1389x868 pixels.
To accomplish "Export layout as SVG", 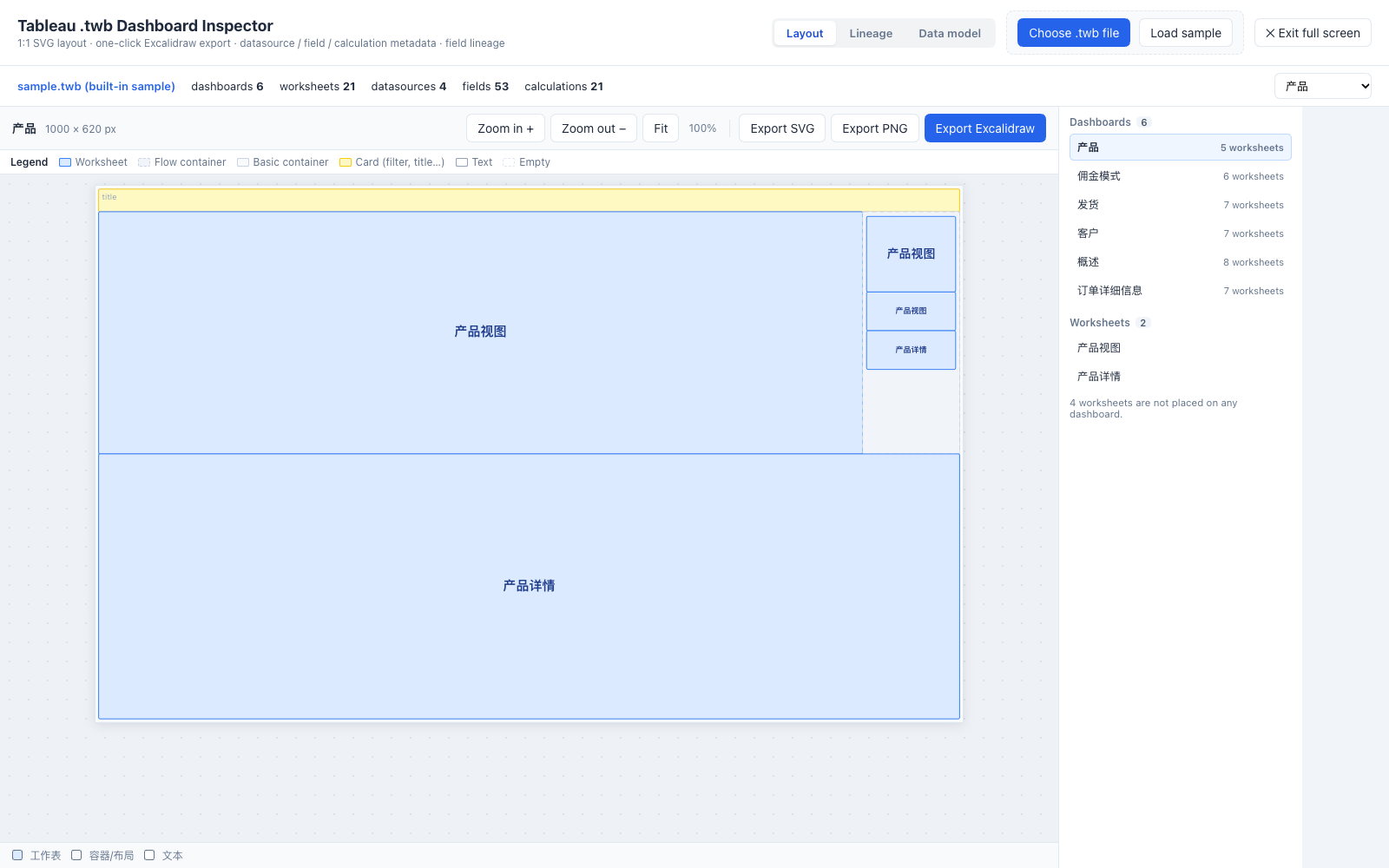I will click(782, 128).
